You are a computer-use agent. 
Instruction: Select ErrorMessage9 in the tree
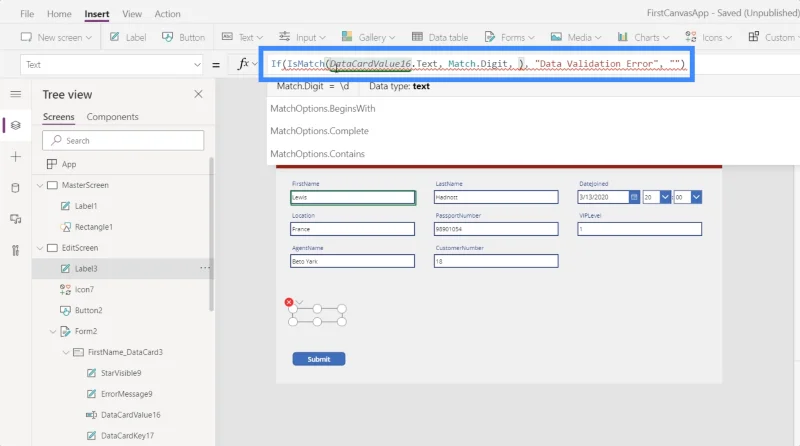pos(127,394)
